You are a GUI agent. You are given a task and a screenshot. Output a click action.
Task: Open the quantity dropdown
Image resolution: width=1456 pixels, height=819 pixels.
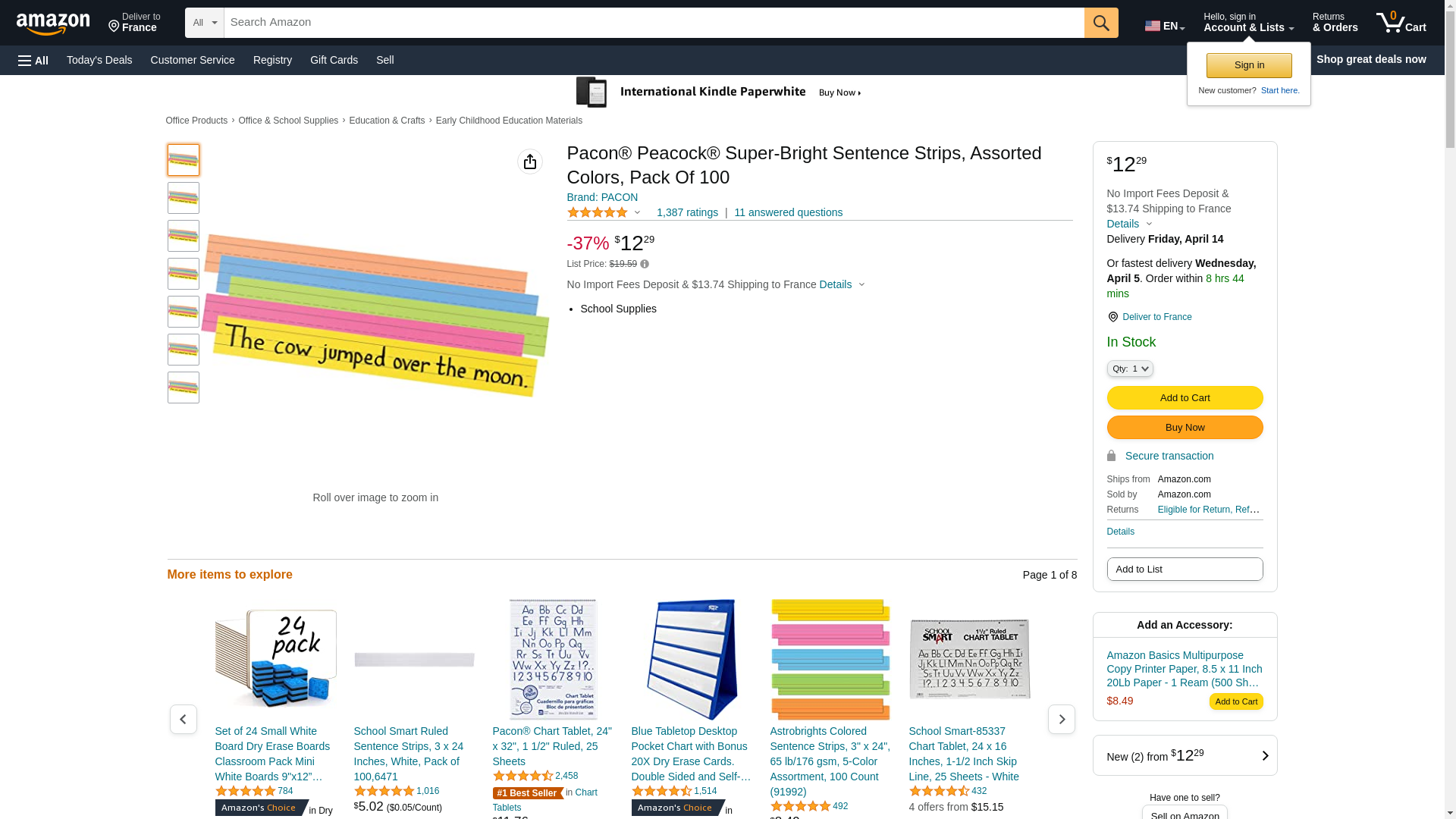click(x=1130, y=369)
